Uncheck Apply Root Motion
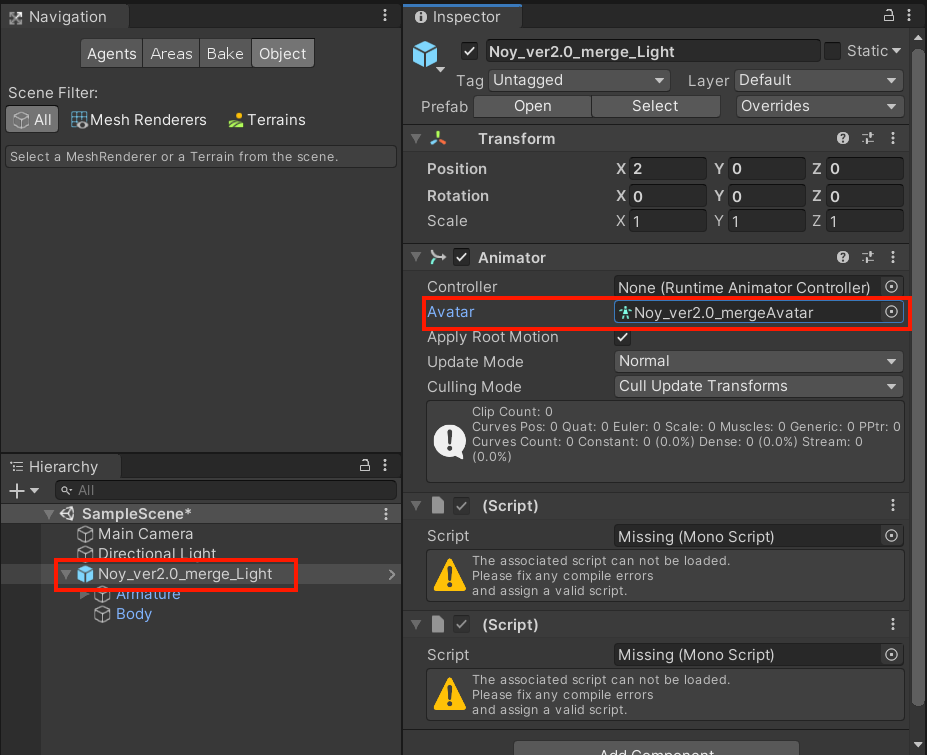 (x=622, y=337)
